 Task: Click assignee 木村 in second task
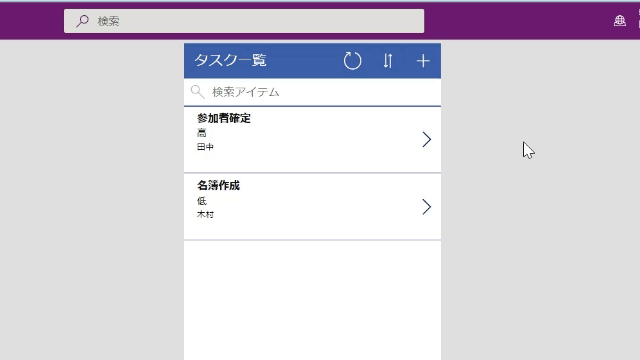point(205,214)
